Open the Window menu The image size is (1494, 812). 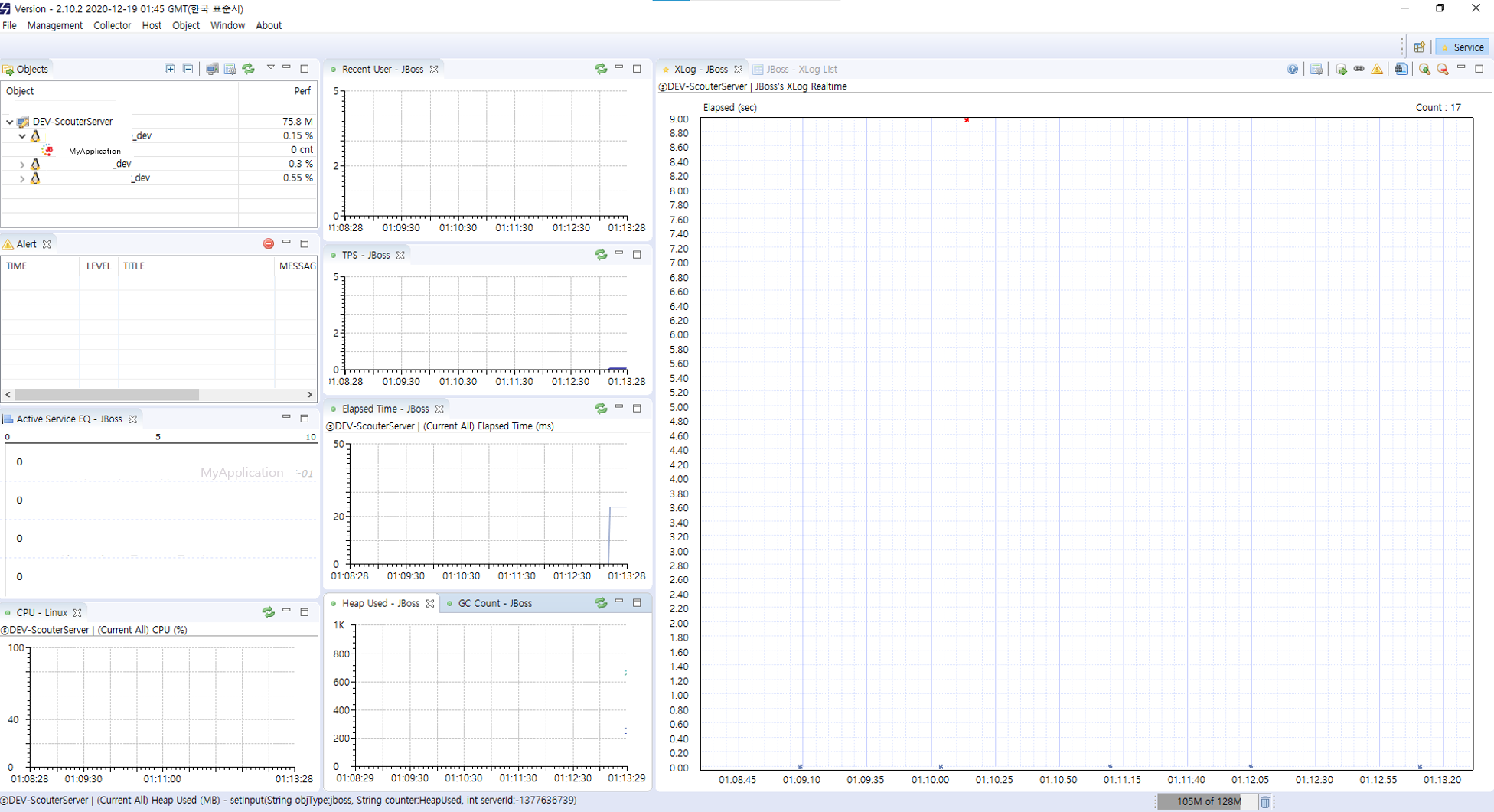[227, 25]
